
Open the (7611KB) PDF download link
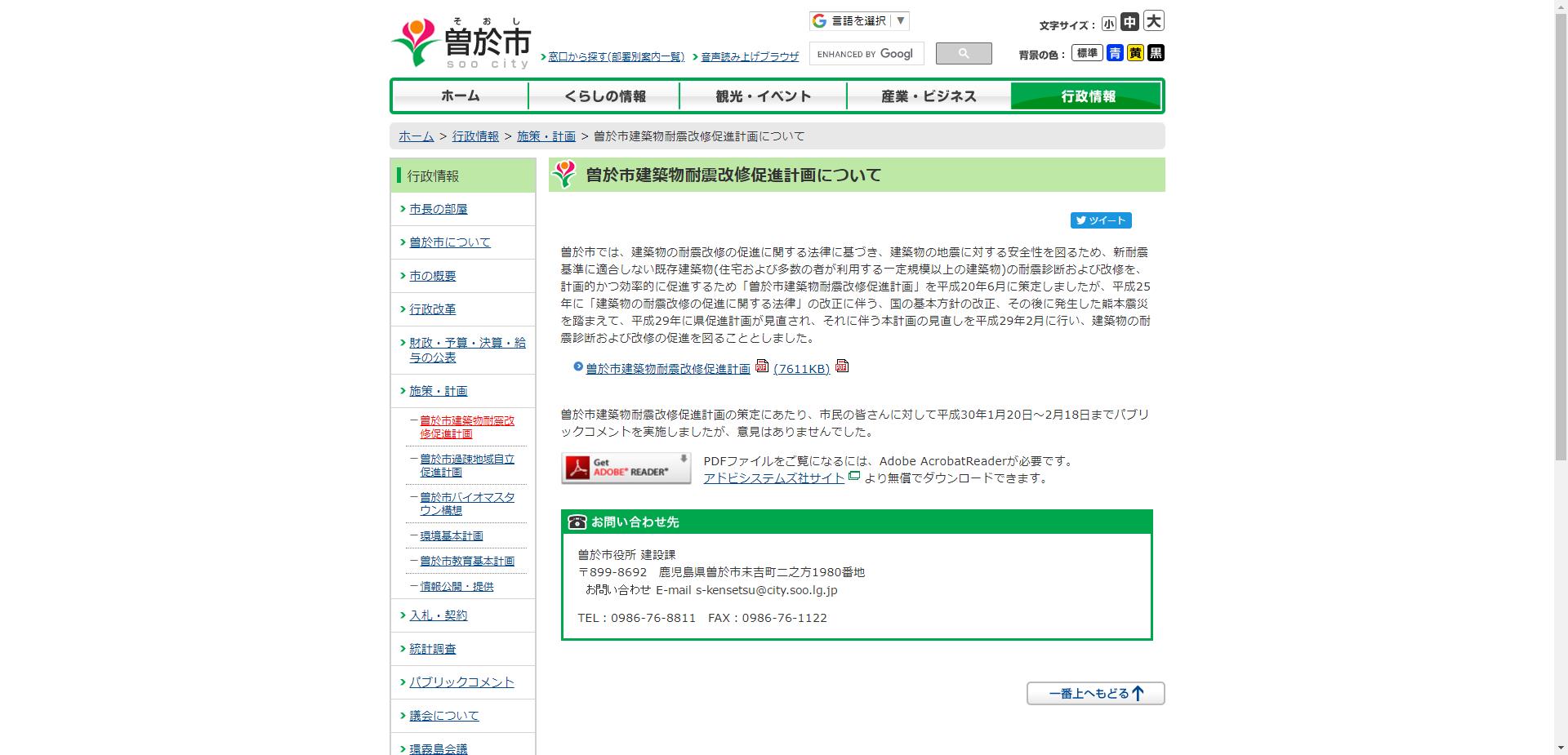pyautogui.click(x=801, y=368)
